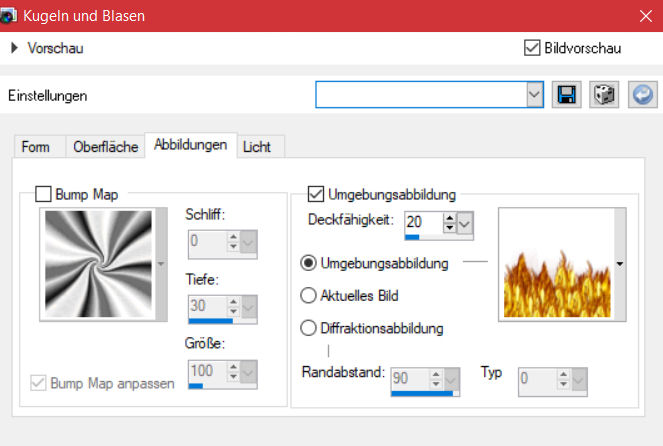Open the Randabstand slider dropdown
This screenshot has width=663, height=446.
pos(451,380)
